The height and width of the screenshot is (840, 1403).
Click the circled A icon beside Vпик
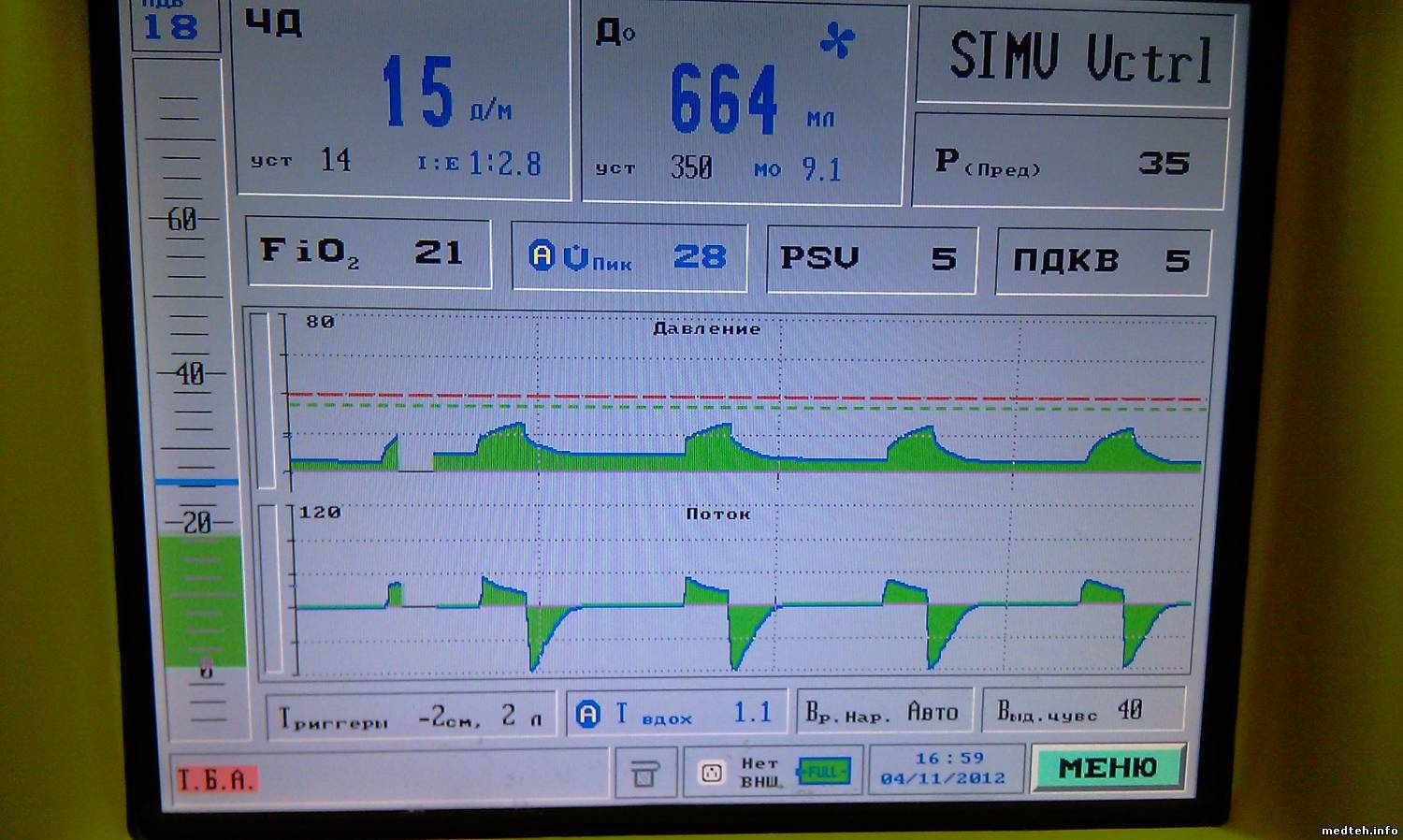click(542, 255)
